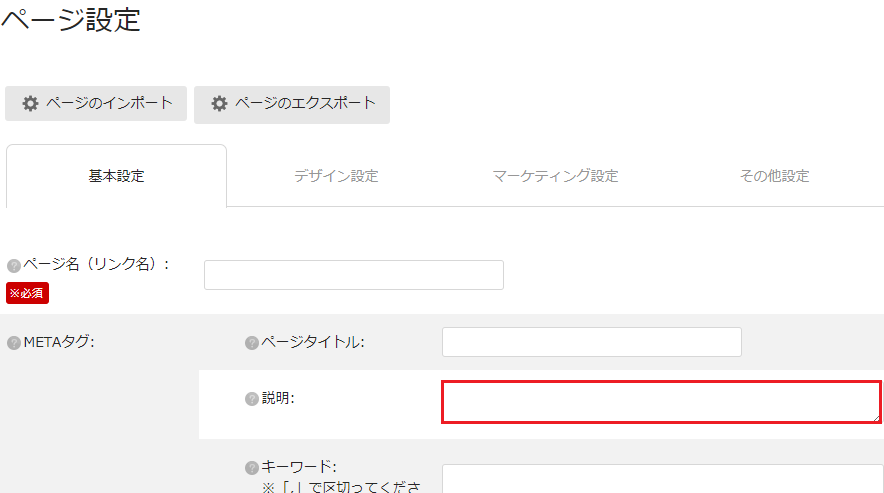Open help icon beside ページ名（リンク名）
884x493 pixels.
[x=14, y=266]
